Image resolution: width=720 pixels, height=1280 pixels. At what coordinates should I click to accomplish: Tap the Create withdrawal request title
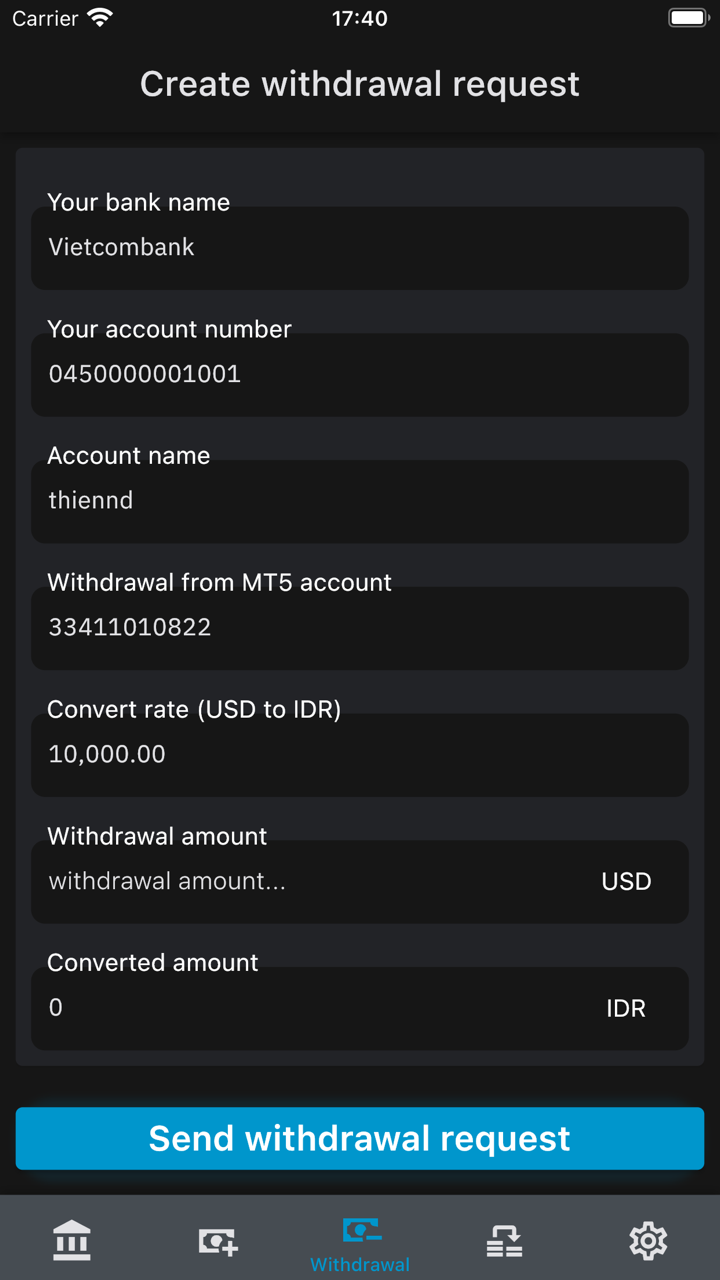360,84
